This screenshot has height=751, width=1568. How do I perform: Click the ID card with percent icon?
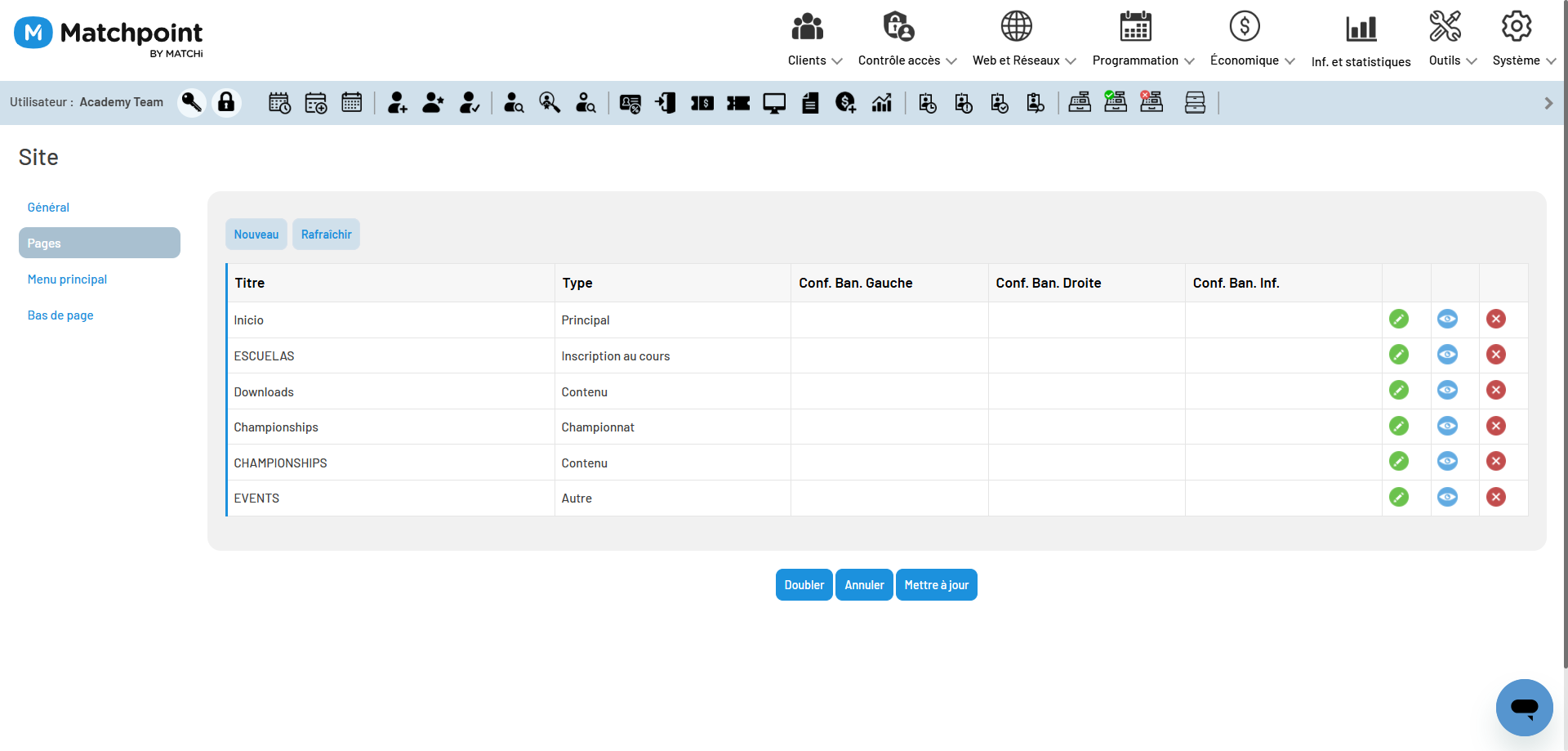click(x=630, y=103)
